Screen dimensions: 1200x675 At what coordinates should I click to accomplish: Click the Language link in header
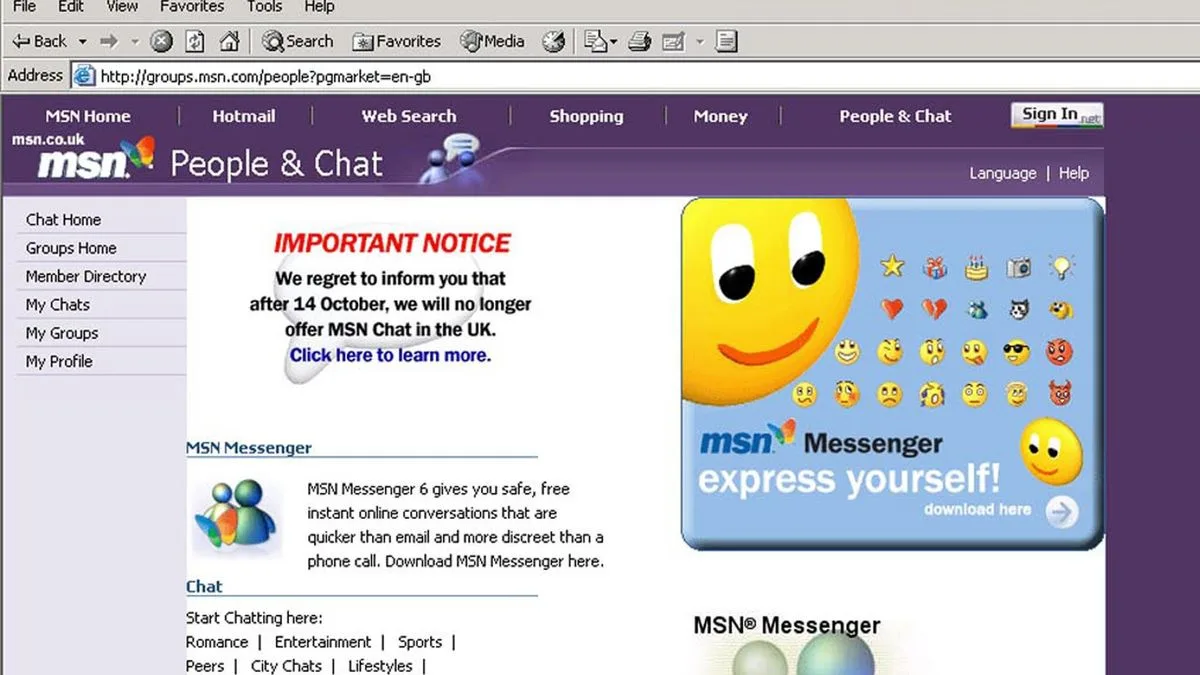[1002, 173]
